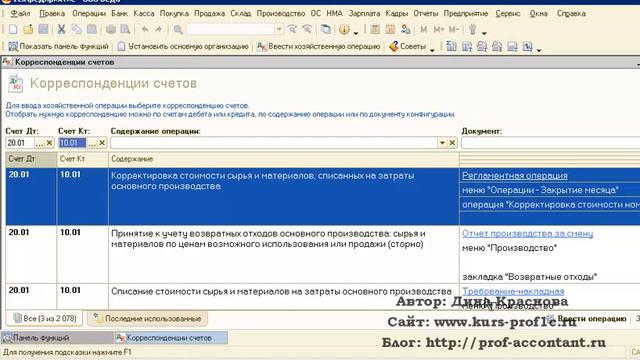Click the Содержание column header
This screenshot has width=640, height=360.
click(x=284, y=159)
